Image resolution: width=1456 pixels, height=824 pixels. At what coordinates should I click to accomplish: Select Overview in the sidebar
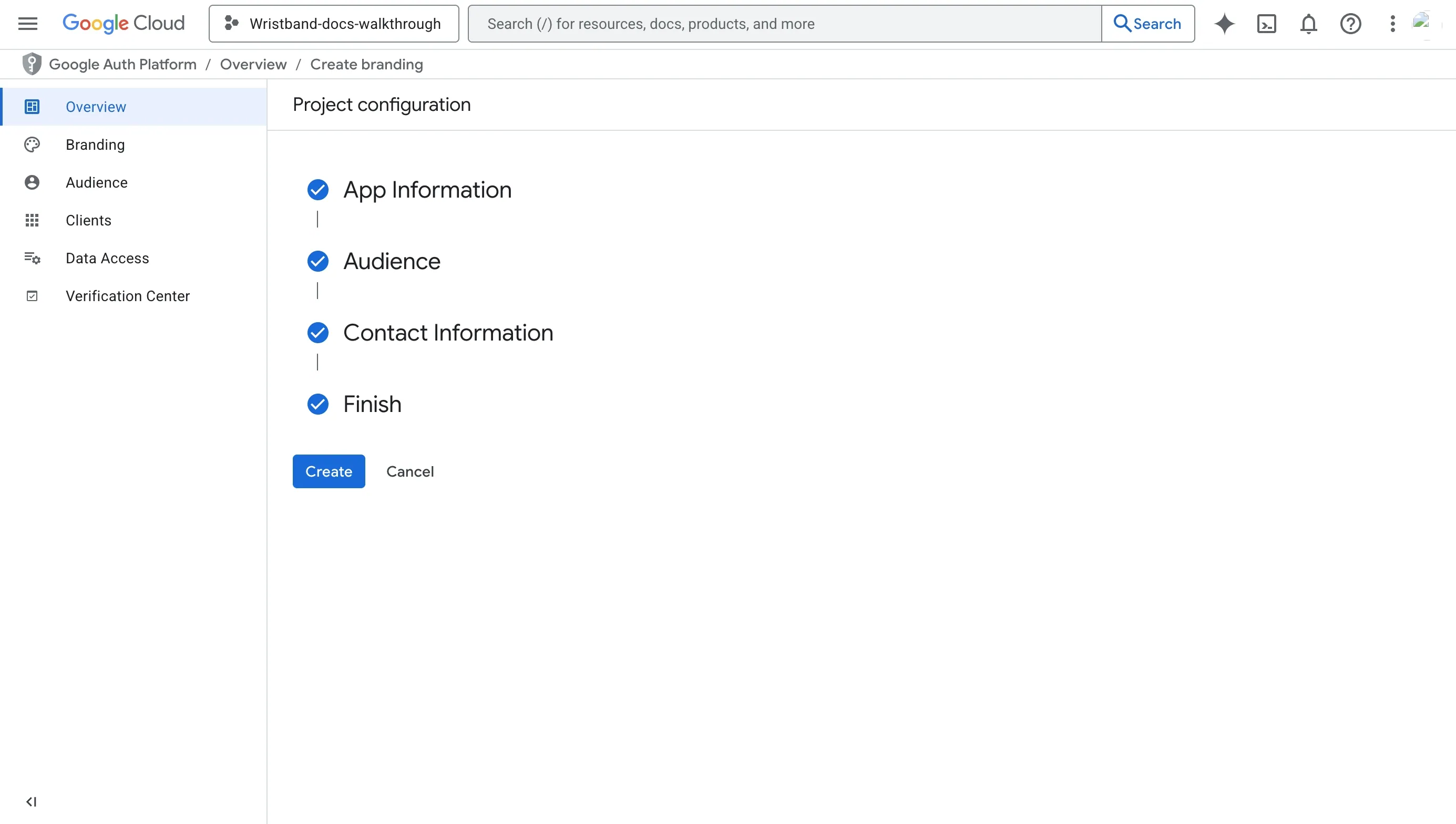134,107
